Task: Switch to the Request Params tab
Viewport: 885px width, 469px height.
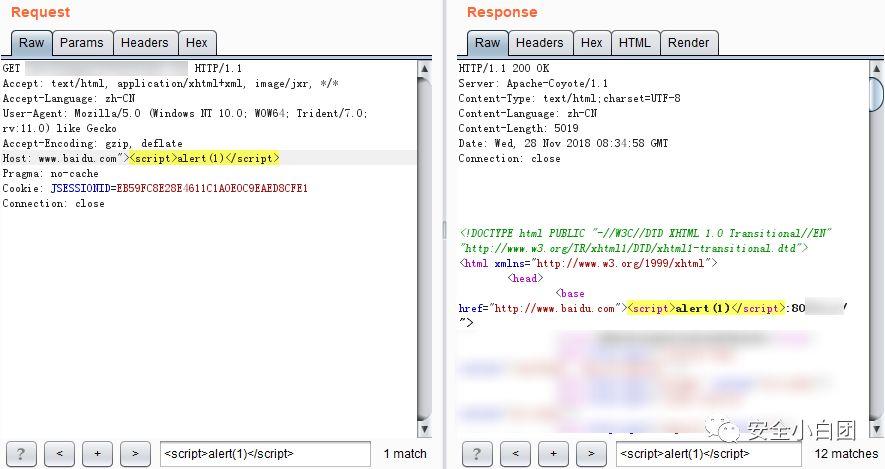Action: pyautogui.click(x=82, y=43)
